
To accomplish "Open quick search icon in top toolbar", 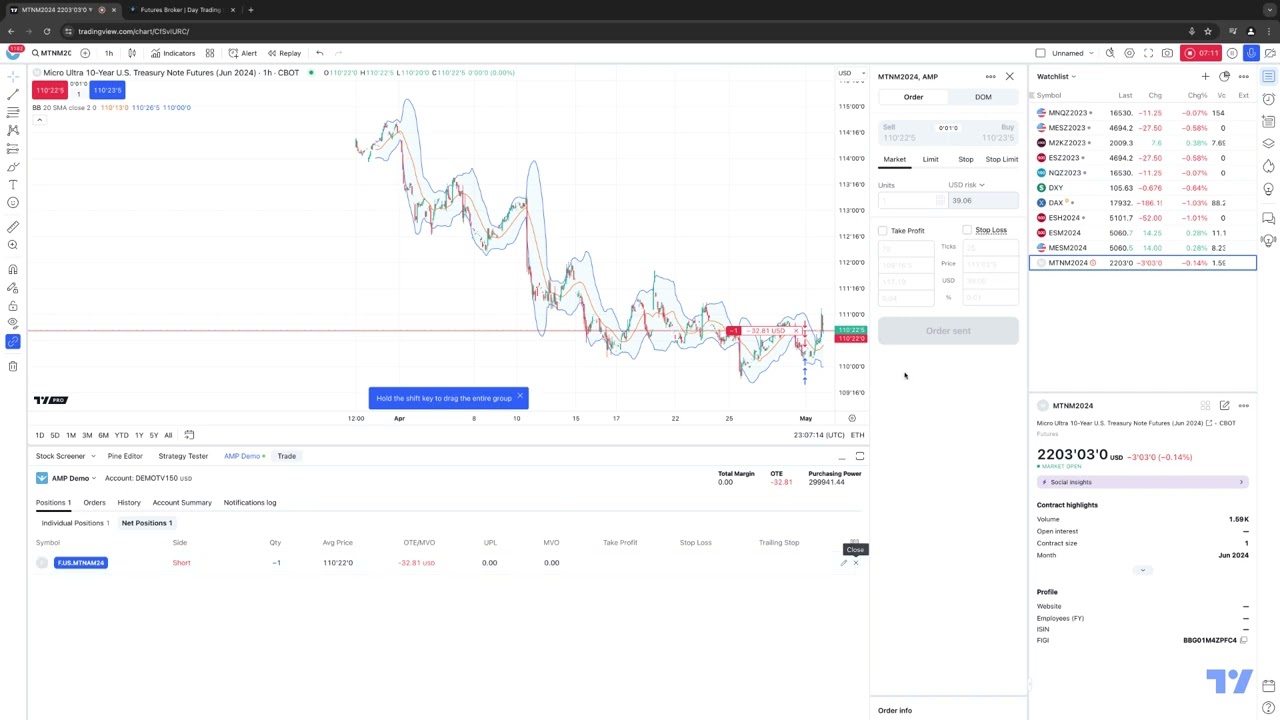I will click(x=1110, y=53).
